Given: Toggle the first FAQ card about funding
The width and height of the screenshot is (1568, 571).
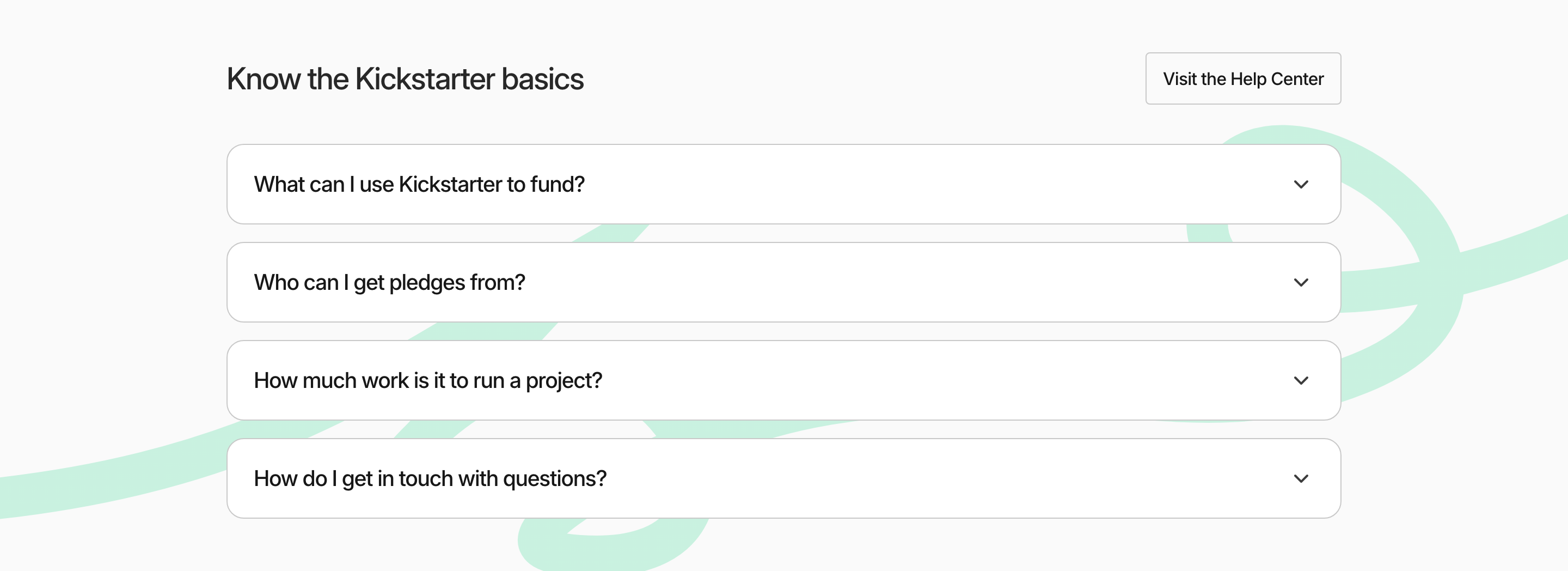Looking at the screenshot, I should click(783, 184).
